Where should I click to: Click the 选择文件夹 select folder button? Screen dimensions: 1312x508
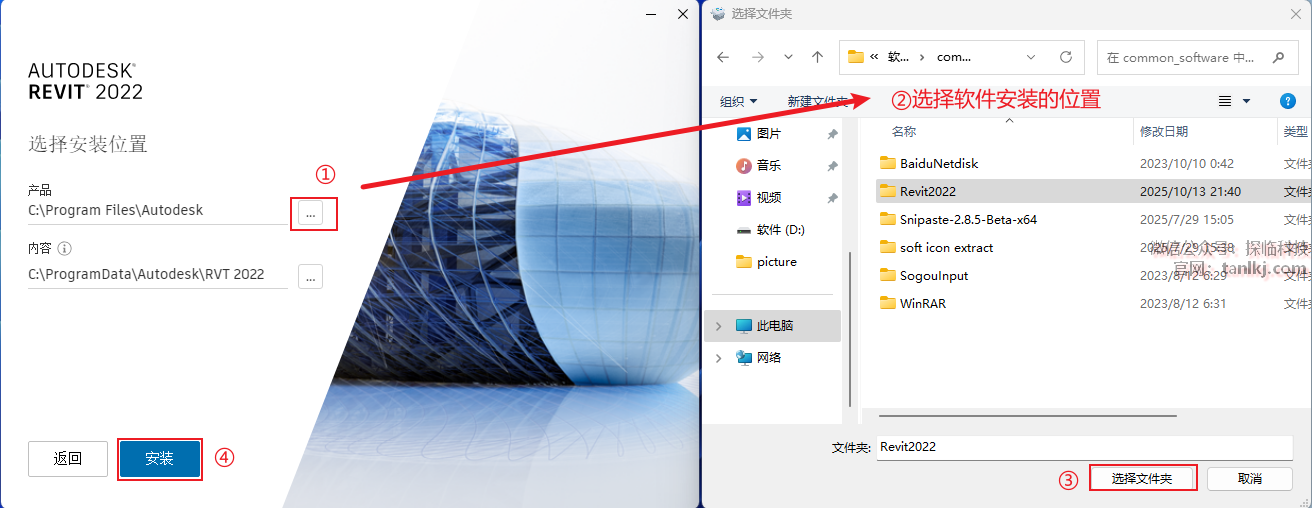(x=1142, y=479)
